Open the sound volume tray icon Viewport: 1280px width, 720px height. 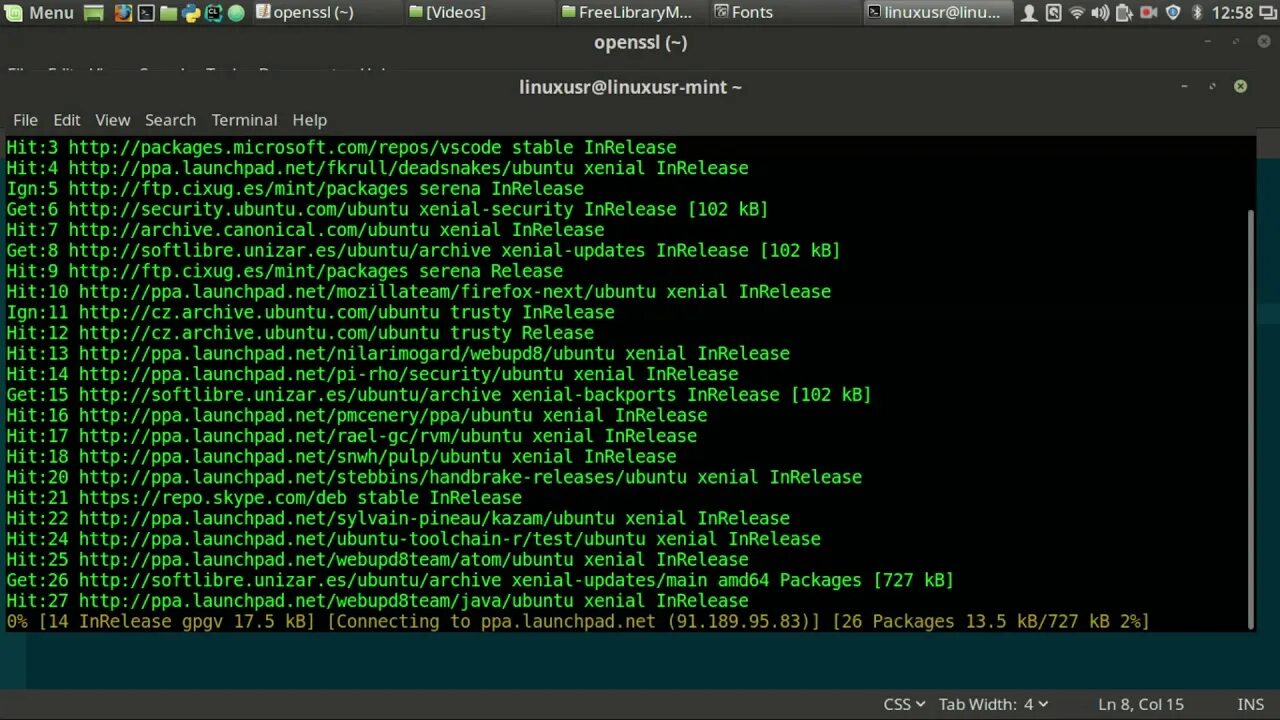click(x=1100, y=12)
